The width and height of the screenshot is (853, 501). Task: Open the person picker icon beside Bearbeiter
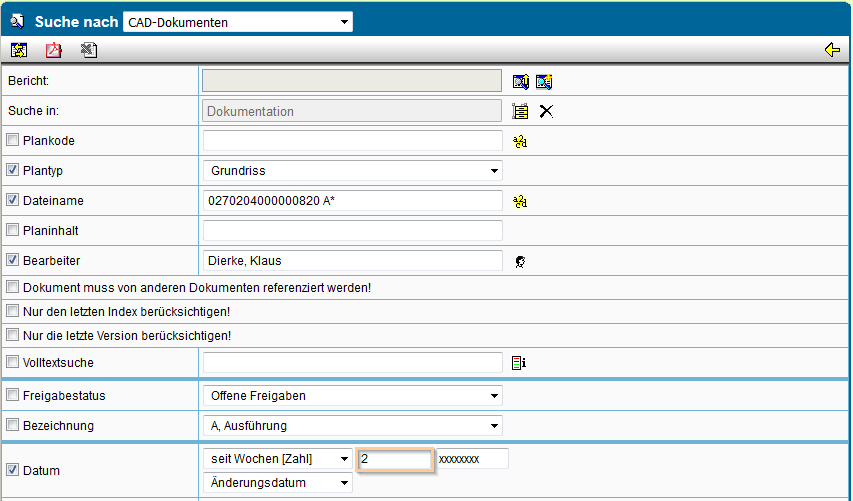tap(520, 262)
